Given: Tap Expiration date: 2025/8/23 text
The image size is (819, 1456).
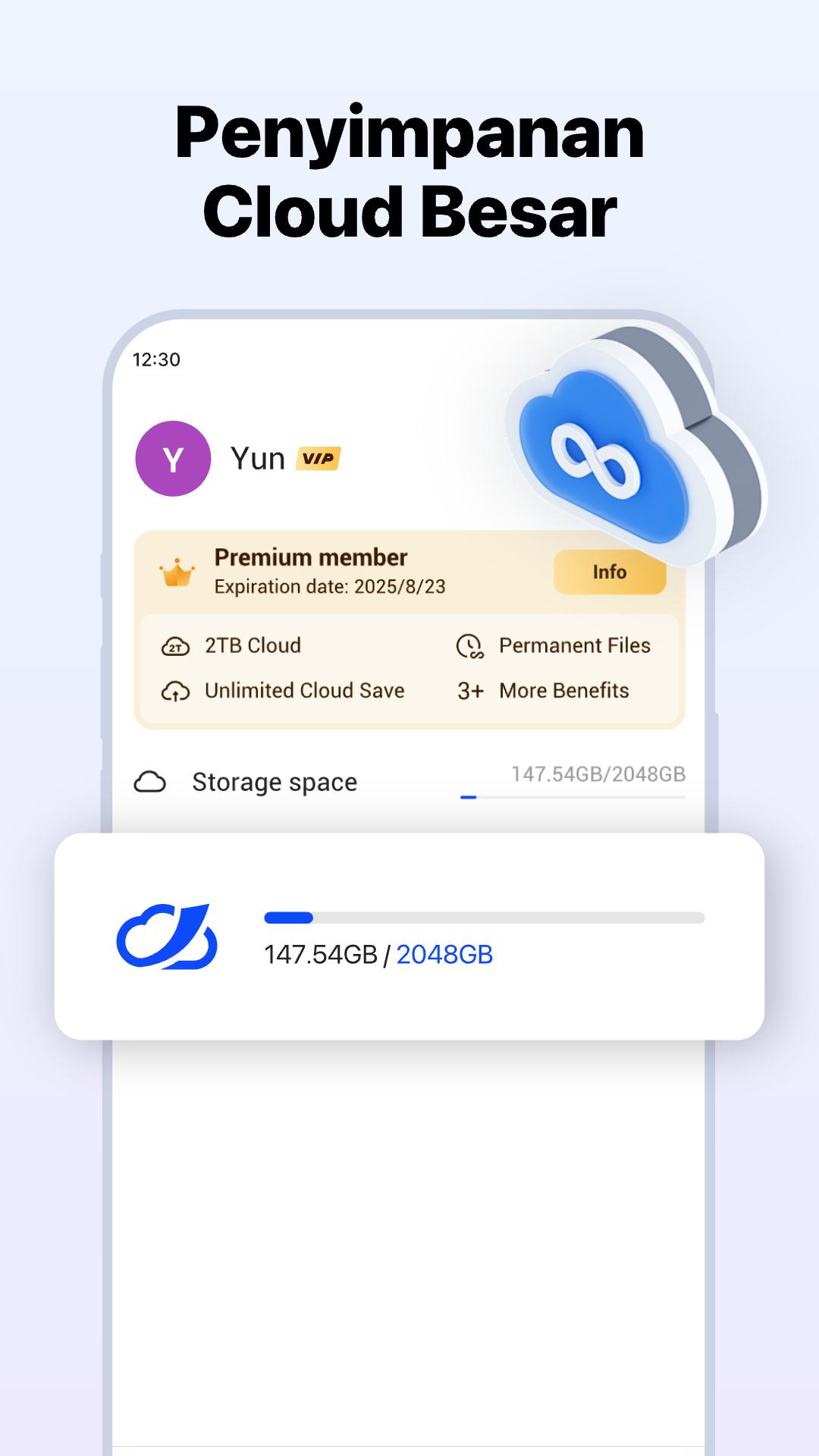Looking at the screenshot, I should tap(330, 587).
